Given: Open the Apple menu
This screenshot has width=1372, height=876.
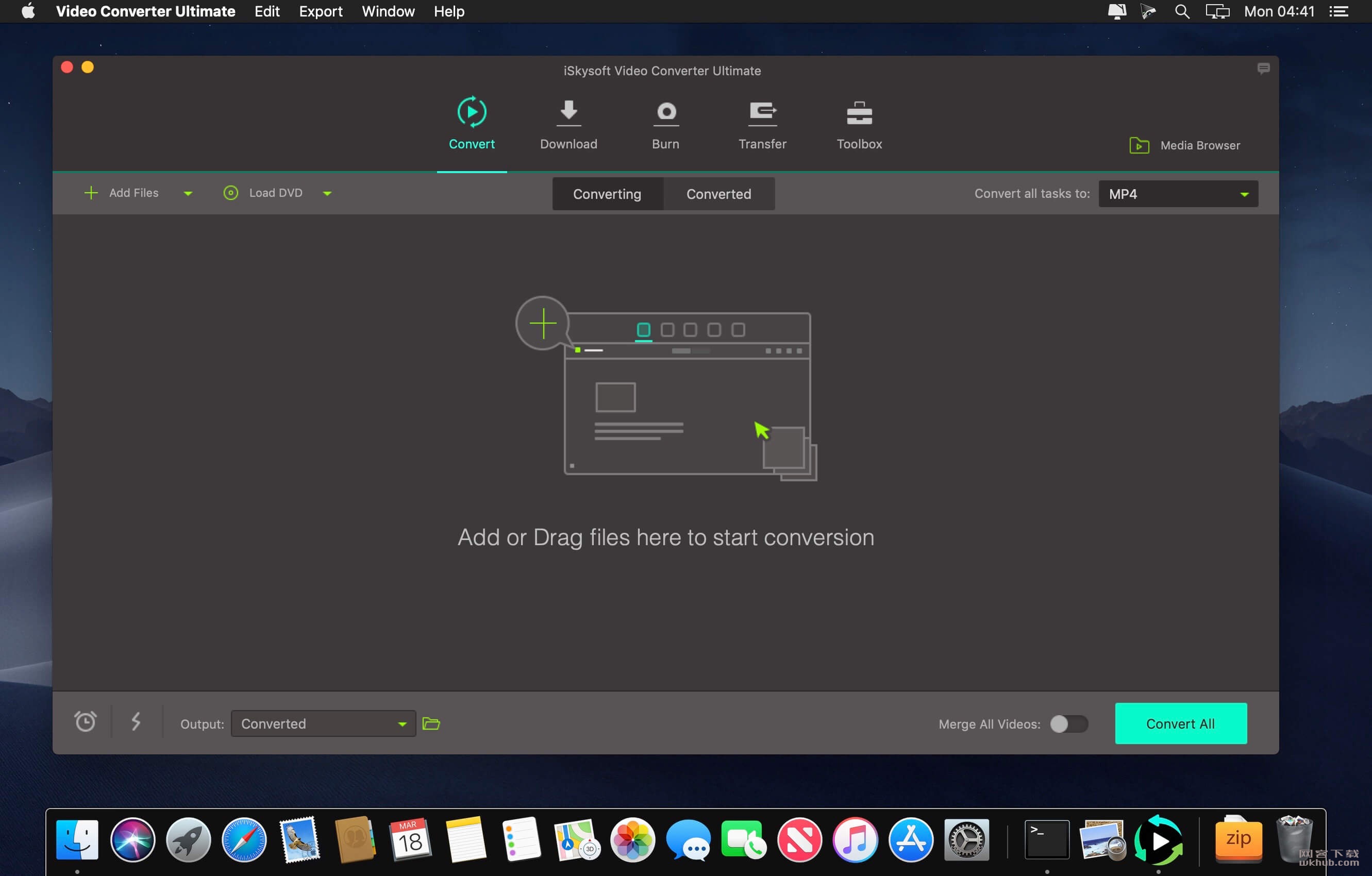Looking at the screenshot, I should [x=28, y=11].
